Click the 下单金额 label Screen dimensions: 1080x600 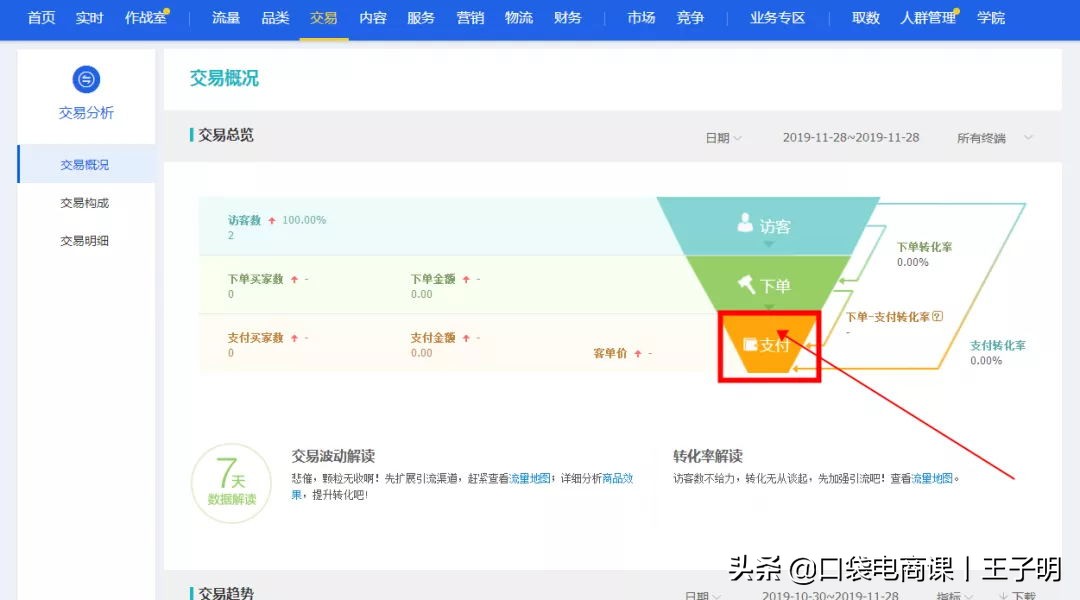[433, 279]
